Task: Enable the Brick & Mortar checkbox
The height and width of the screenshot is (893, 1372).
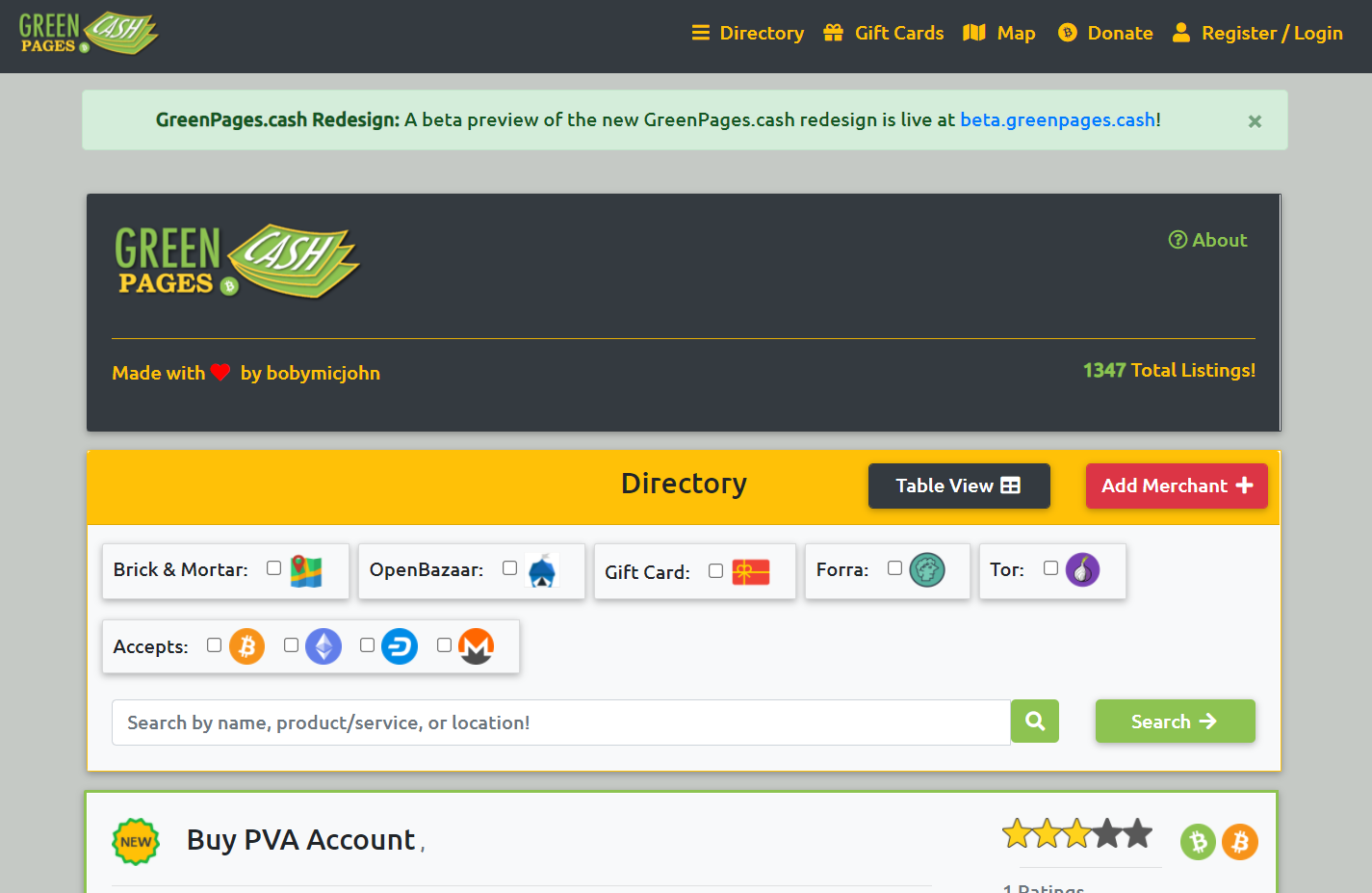Action: tap(273, 568)
